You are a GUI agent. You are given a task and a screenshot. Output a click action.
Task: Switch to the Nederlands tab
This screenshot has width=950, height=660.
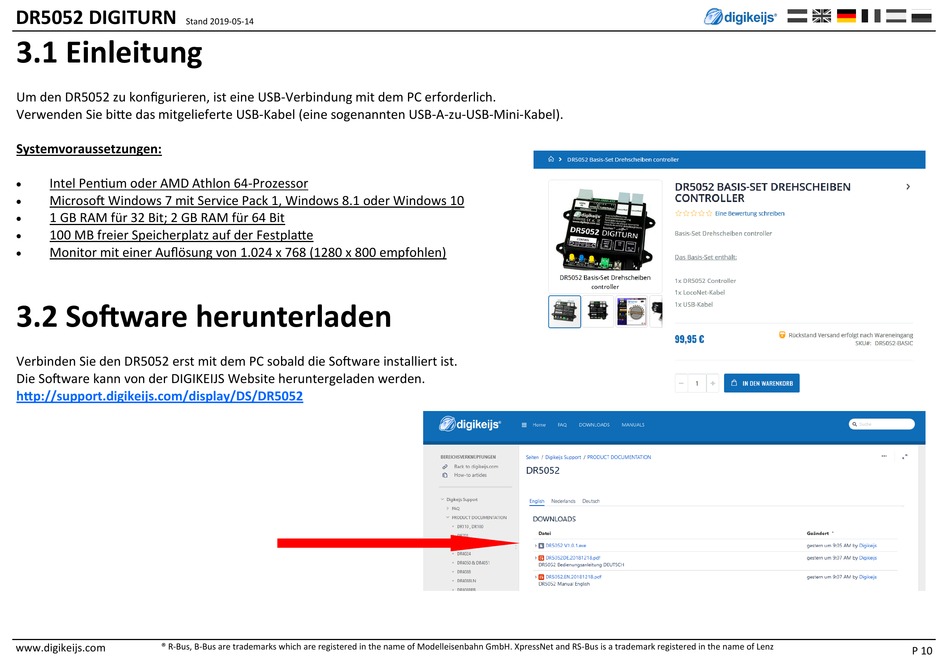(x=563, y=501)
